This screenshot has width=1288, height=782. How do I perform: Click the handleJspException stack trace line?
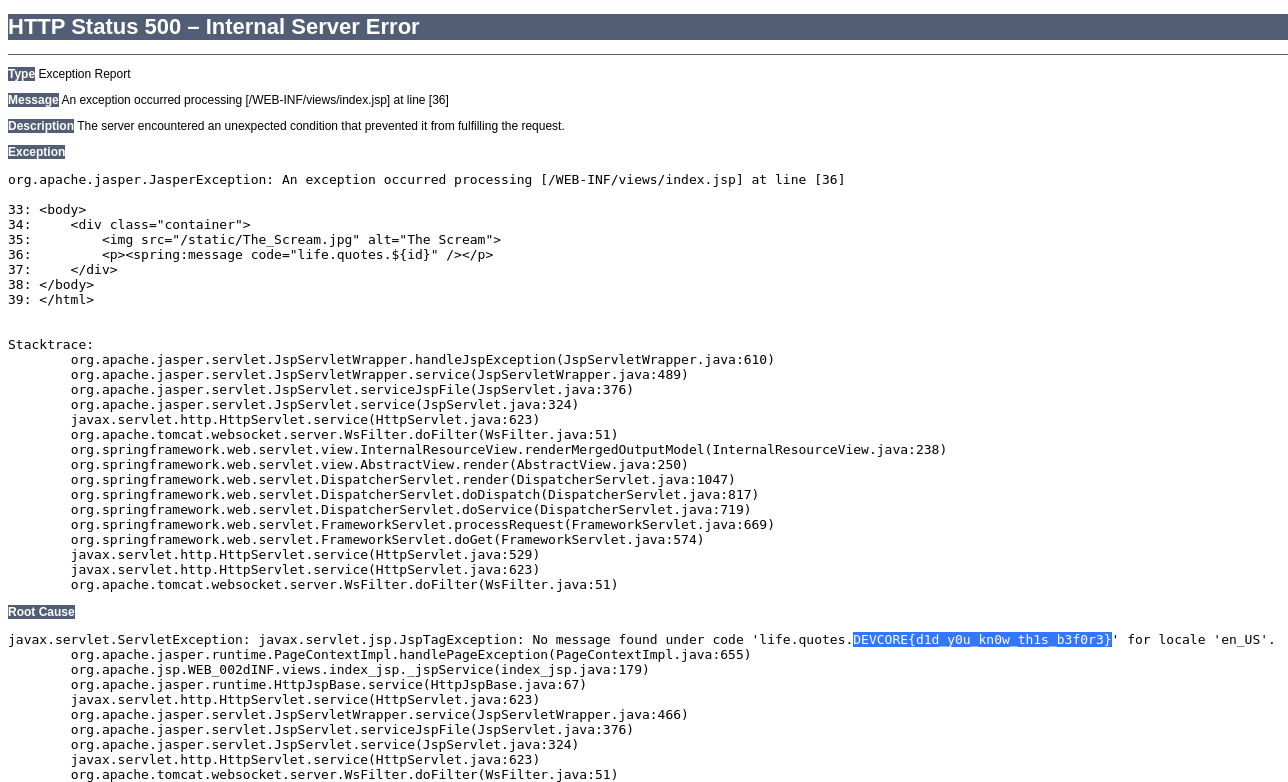pyautogui.click(x=422, y=360)
